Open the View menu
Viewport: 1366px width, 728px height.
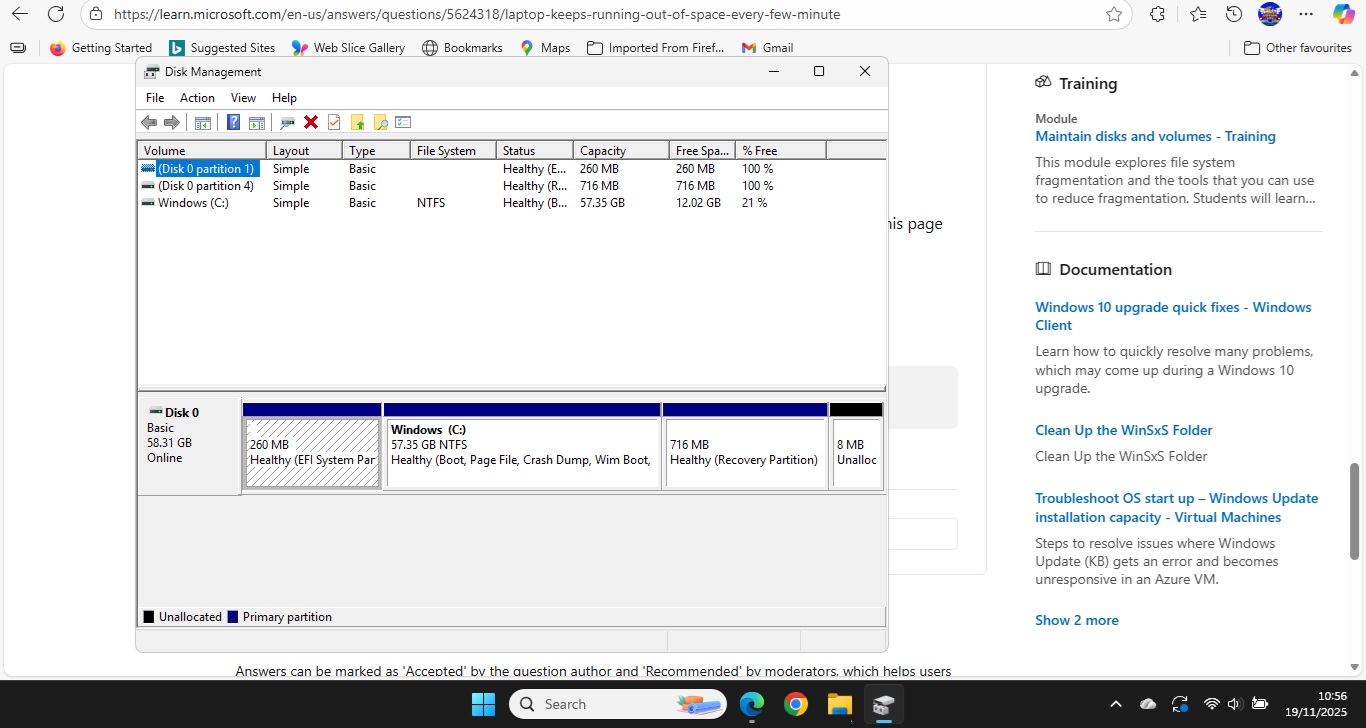(x=243, y=97)
